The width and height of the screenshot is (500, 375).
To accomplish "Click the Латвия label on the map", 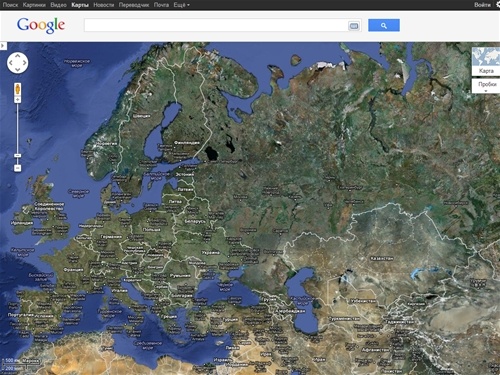I will point(185,189).
